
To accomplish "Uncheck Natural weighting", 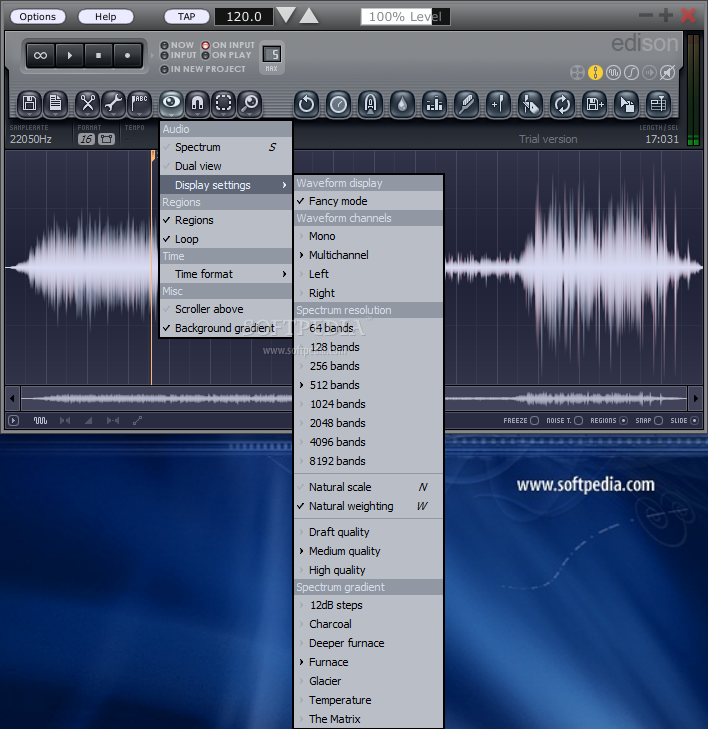I will point(368,506).
